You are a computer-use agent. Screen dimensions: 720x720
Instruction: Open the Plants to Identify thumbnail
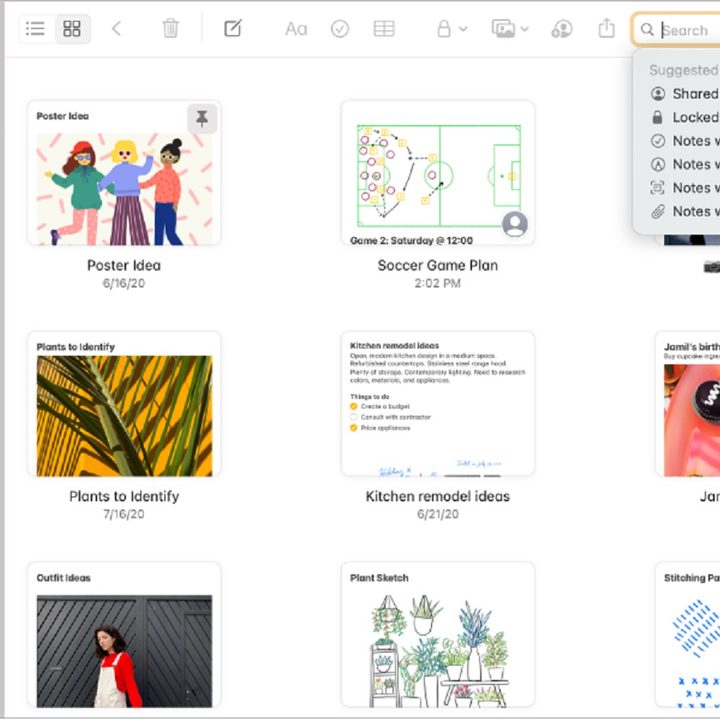click(x=124, y=404)
